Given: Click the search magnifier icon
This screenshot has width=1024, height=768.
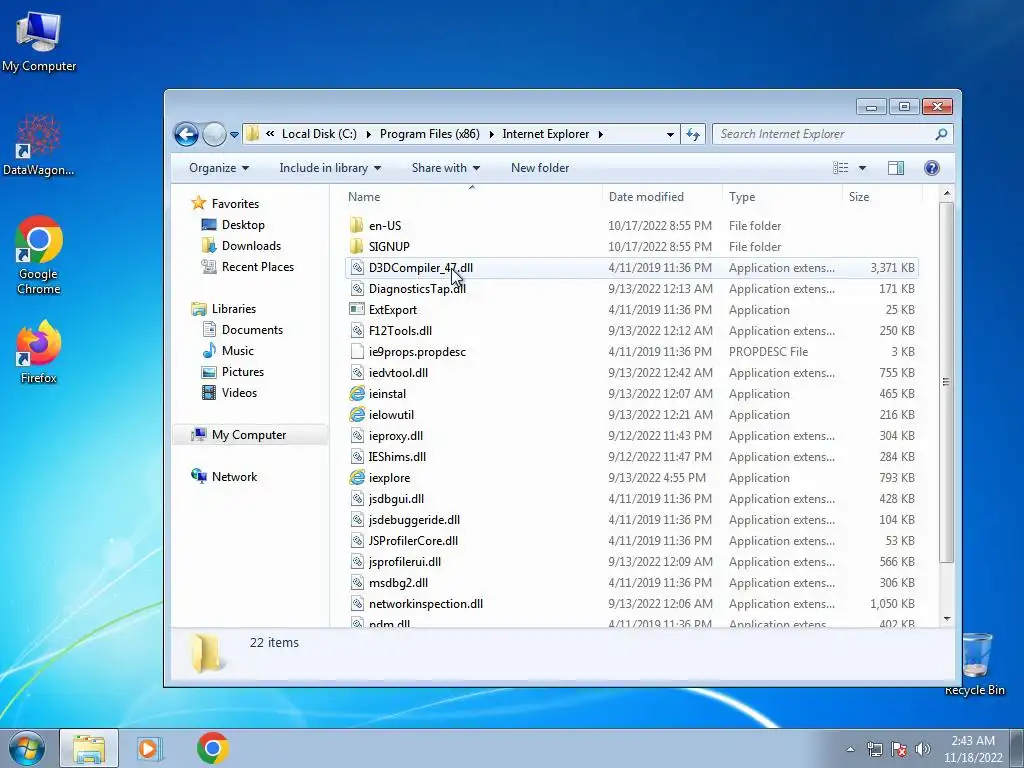Looking at the screenshot, I should [941, 134].
